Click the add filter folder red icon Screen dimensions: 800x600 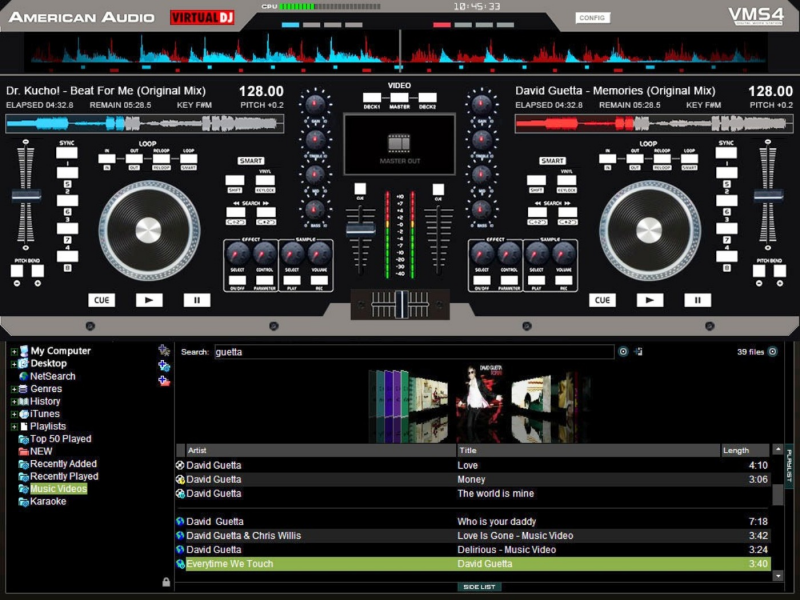pos(164,381)
